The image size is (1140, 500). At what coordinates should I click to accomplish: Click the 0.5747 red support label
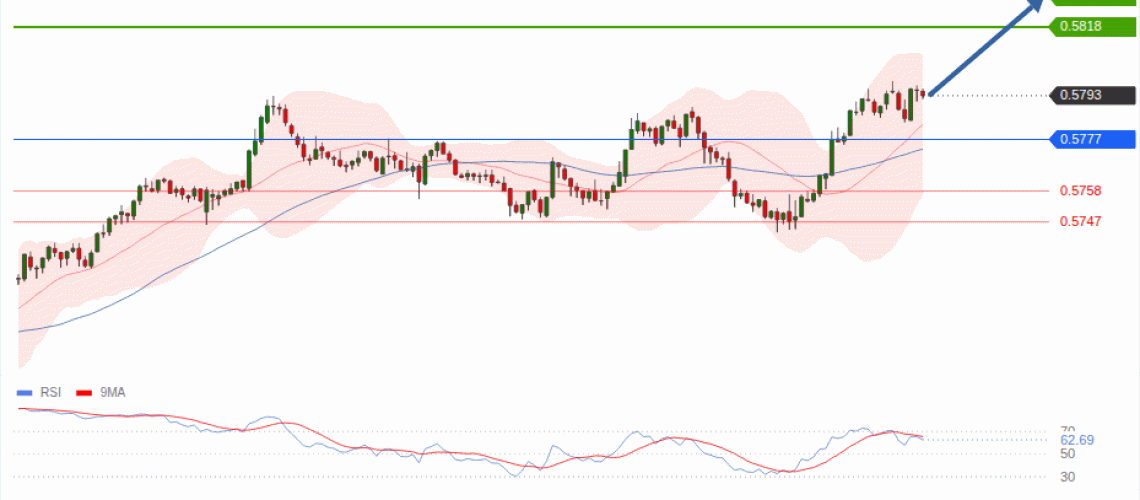[x=1080, y=221]
